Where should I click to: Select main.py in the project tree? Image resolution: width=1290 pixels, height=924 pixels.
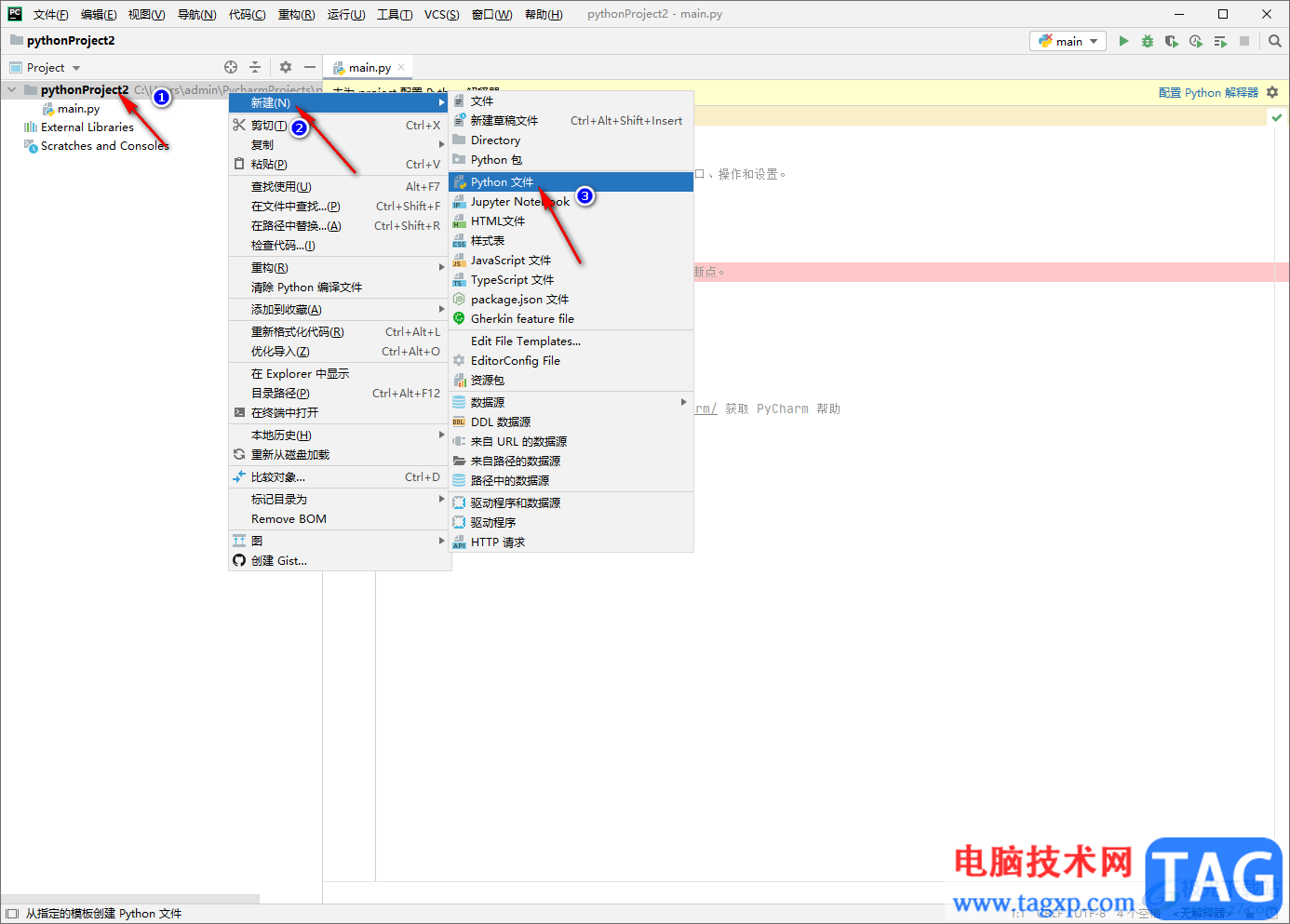78,109
